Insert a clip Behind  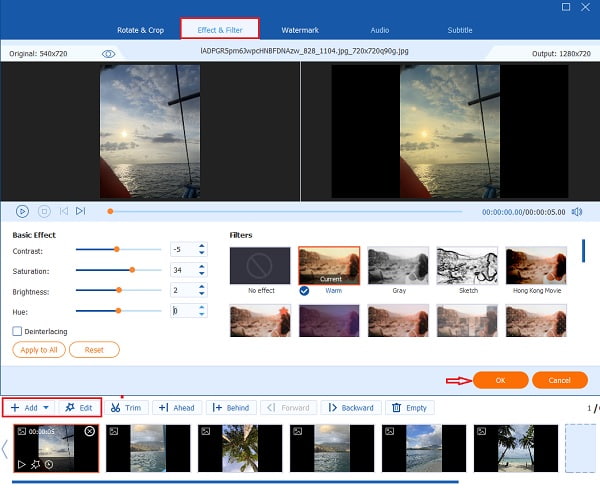pos(231,408)
